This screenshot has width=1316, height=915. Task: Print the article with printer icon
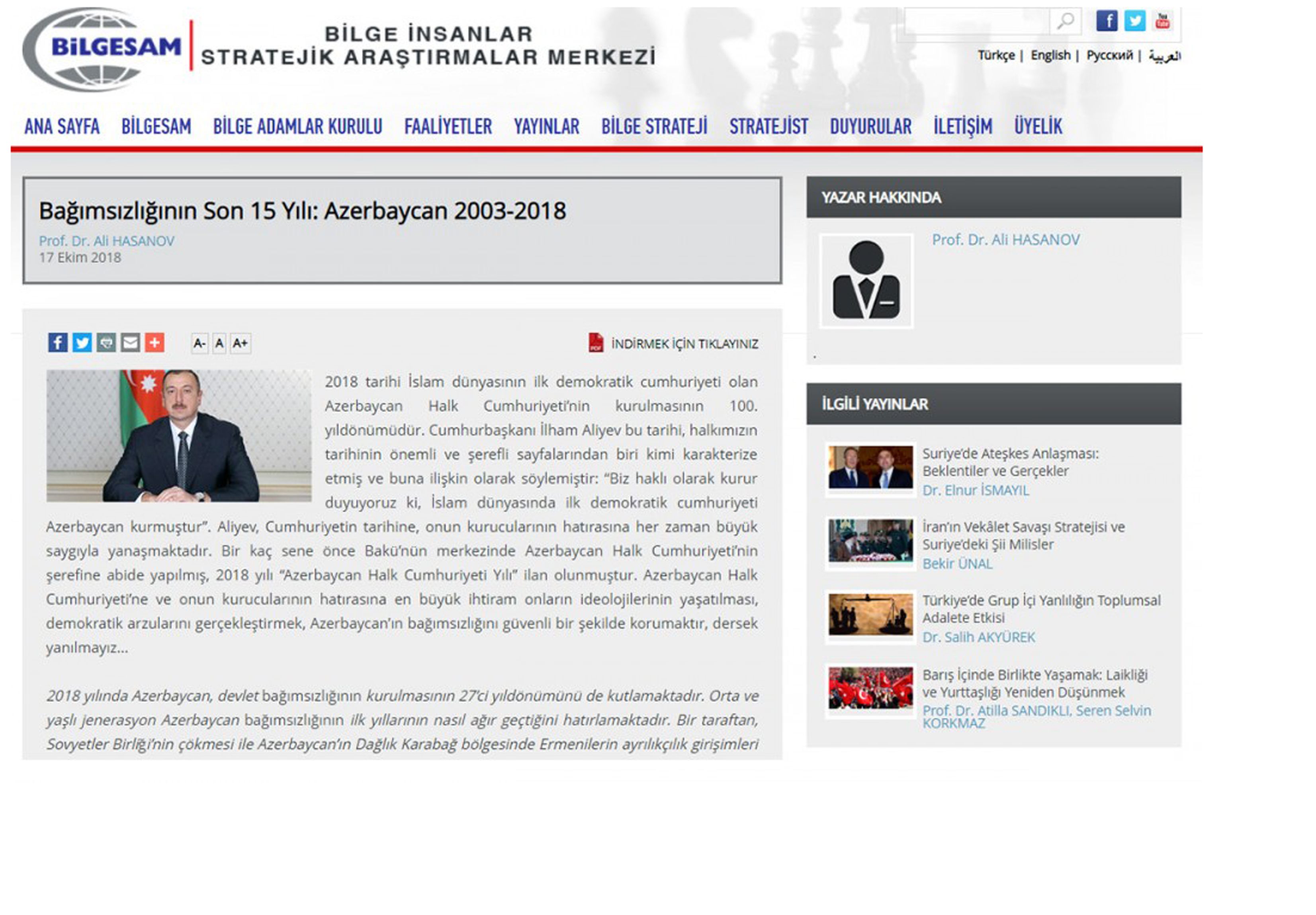tap(106, 343)
